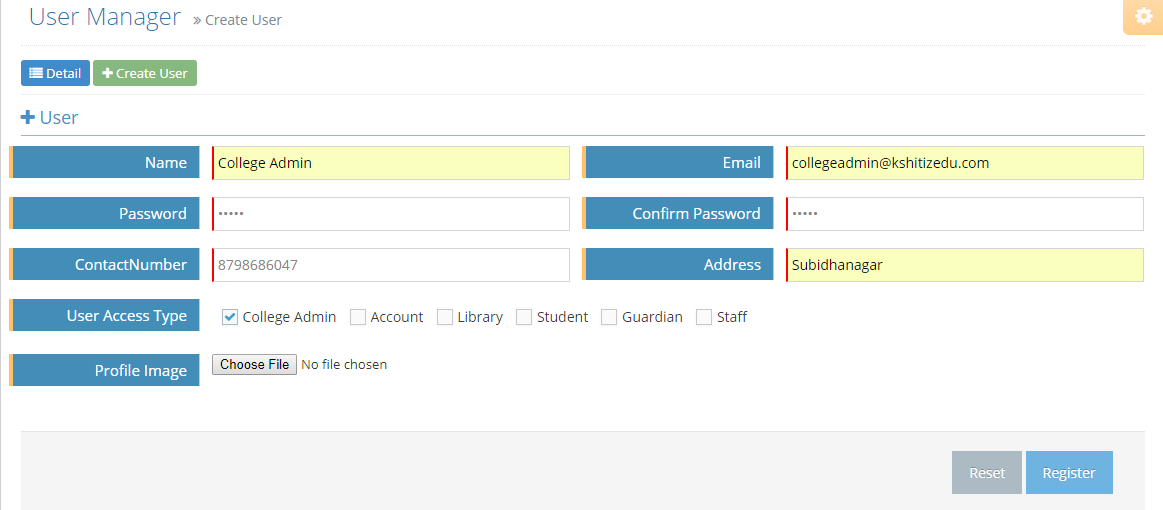Click the green Create User button
The height and width of the screenshot is (510, 1163).
(x=145, y=73)
